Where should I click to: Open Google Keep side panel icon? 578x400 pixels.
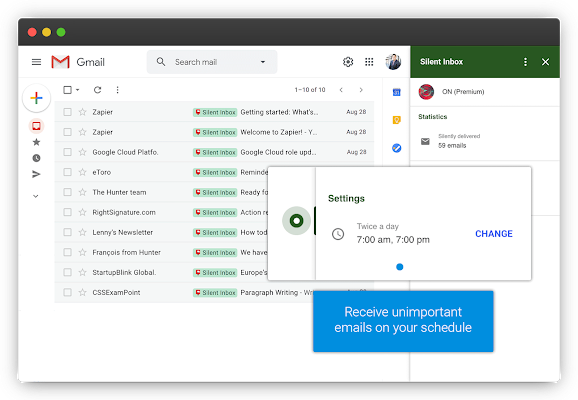point(396,120)
